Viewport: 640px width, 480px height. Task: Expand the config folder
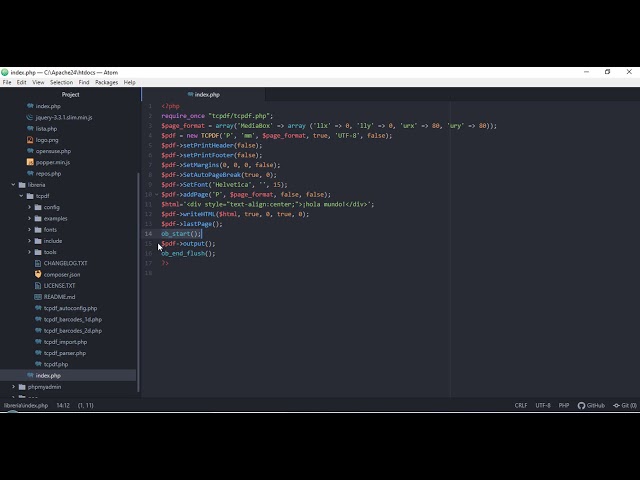click(x=30, y=207)
